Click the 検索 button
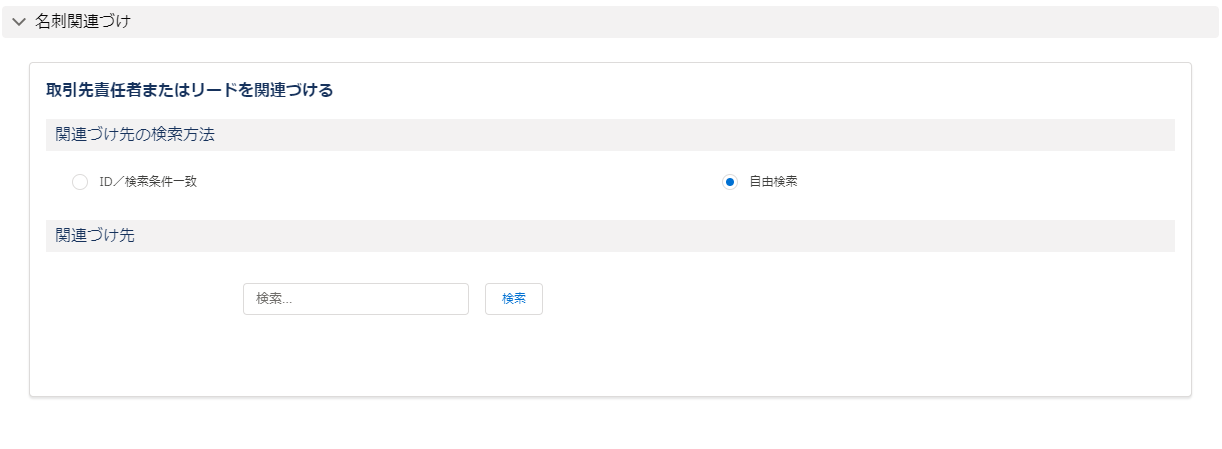 514,299
